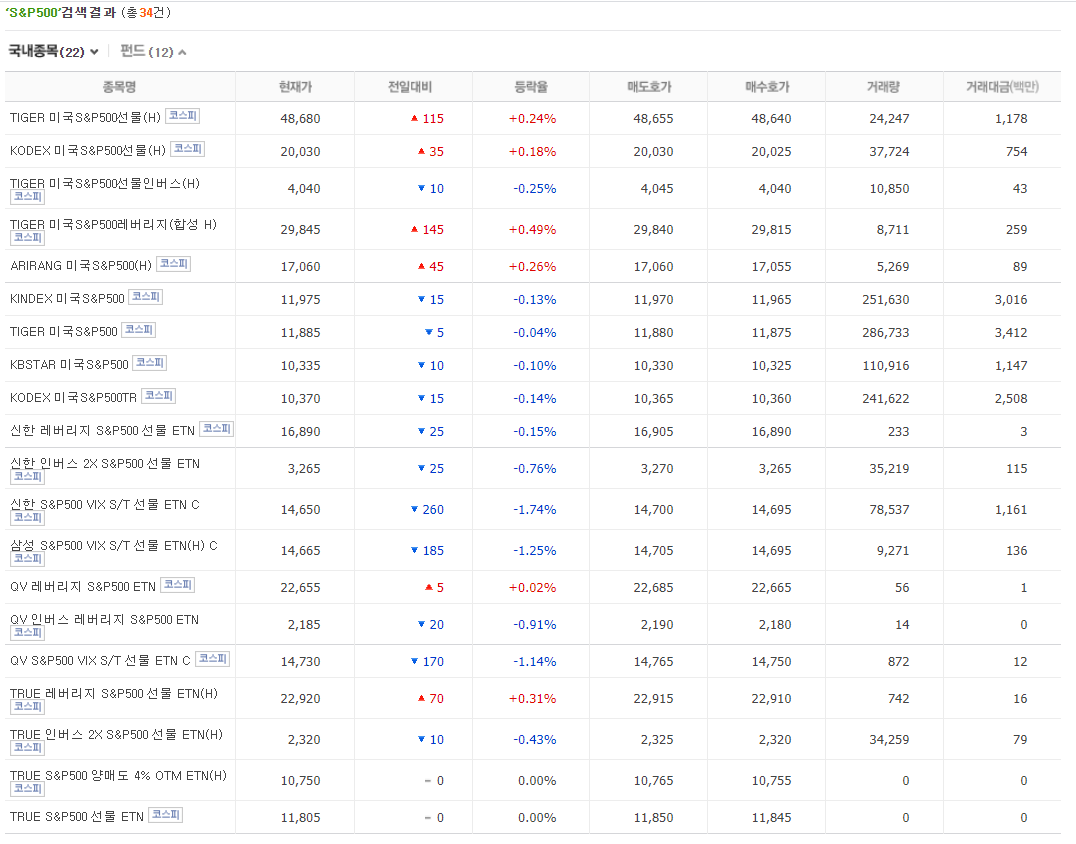Open the plain TIGER 미국S&P500 link

pos(64,331)
